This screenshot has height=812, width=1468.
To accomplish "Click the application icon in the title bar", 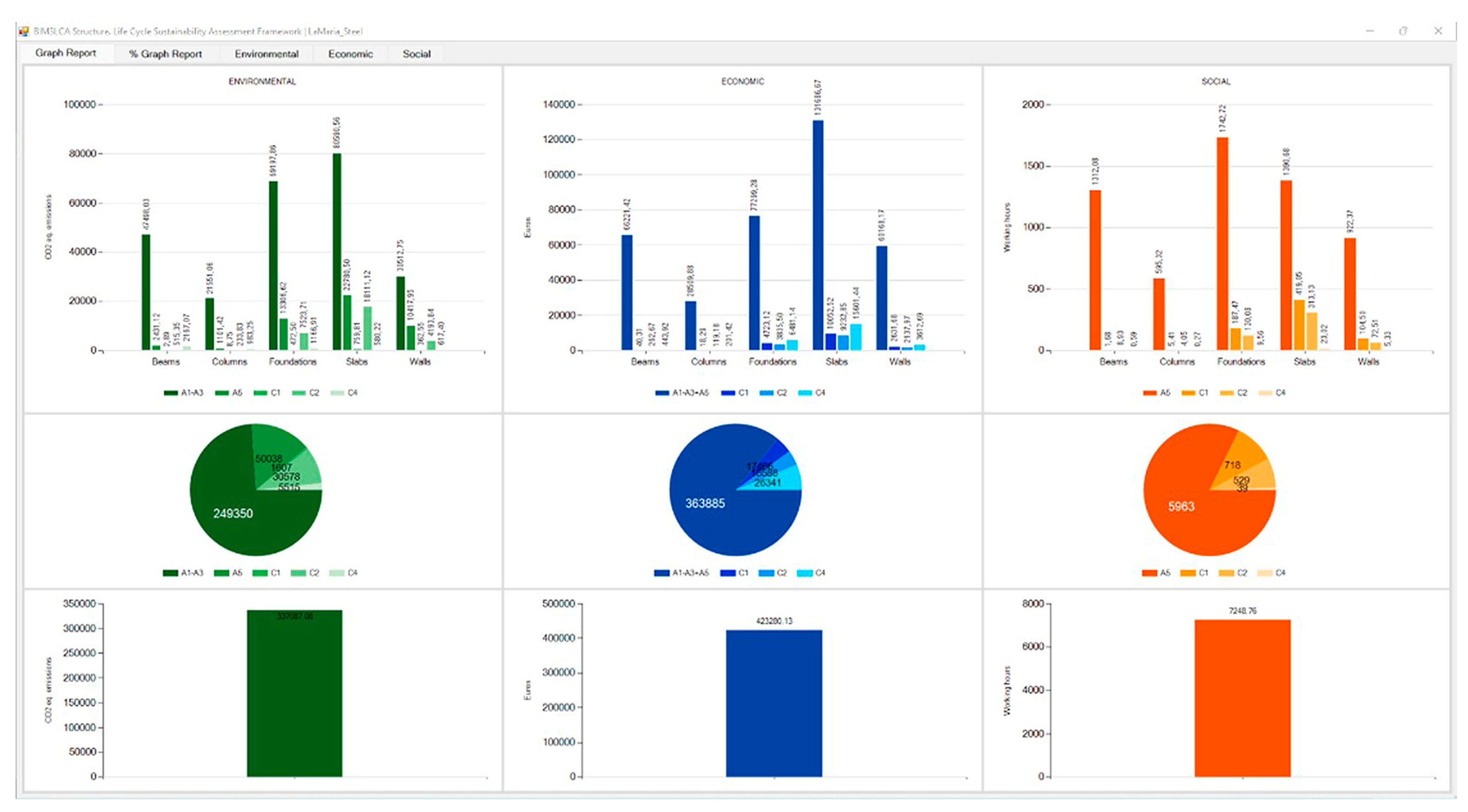I will pos(23,31).
